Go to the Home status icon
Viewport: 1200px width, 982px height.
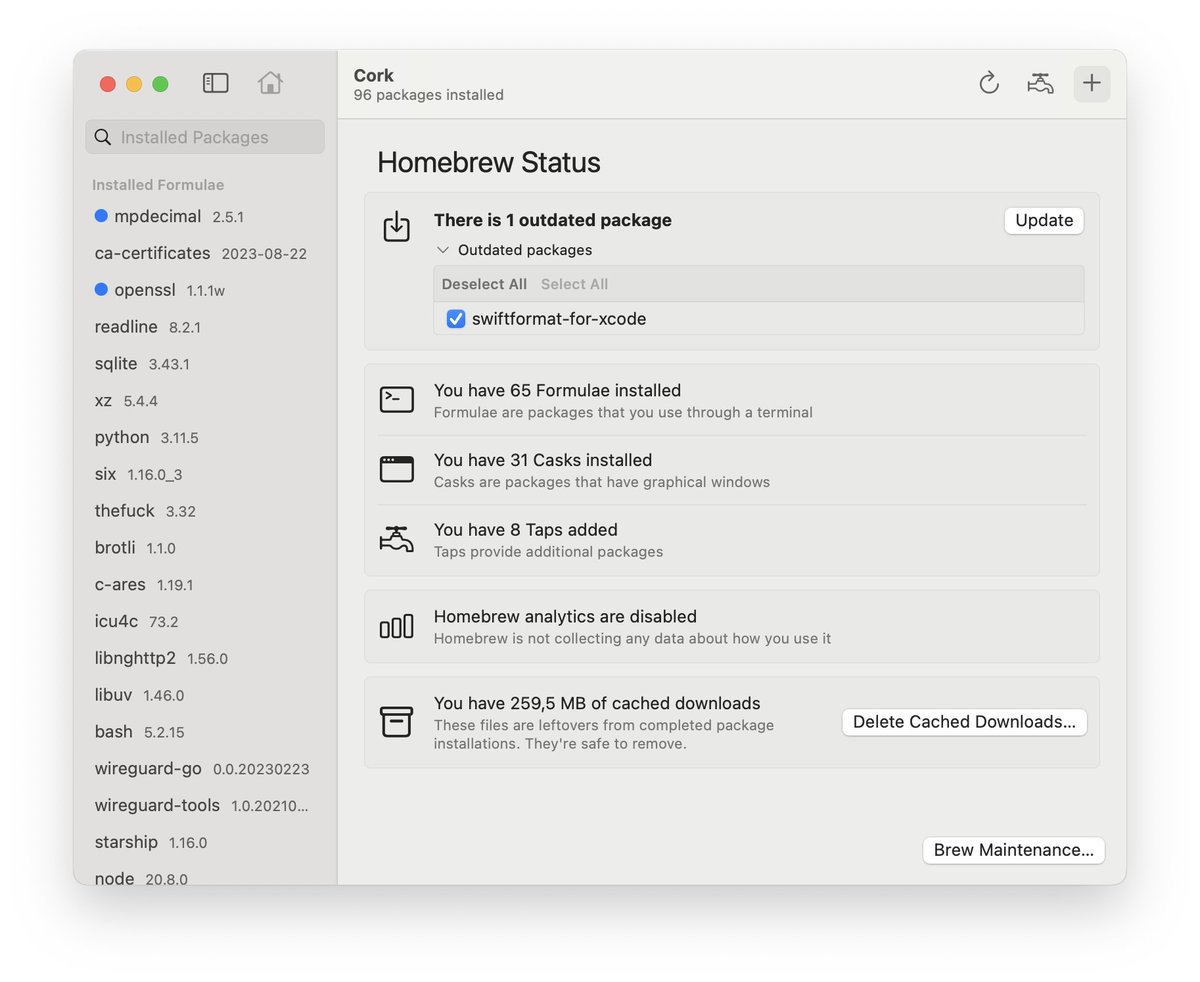[270, 83]
